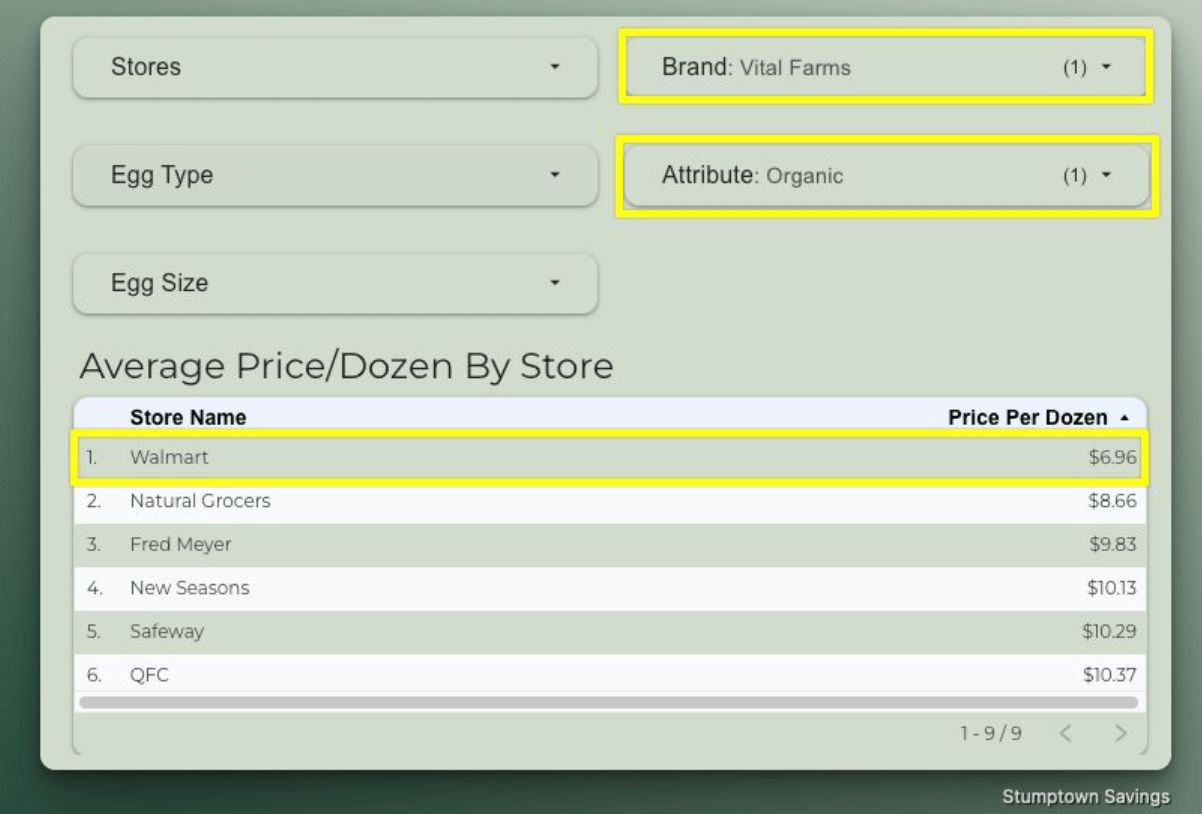Go to next page of table results
This screenshot has height=814, width=1202.
click(x=1119, y=734)
